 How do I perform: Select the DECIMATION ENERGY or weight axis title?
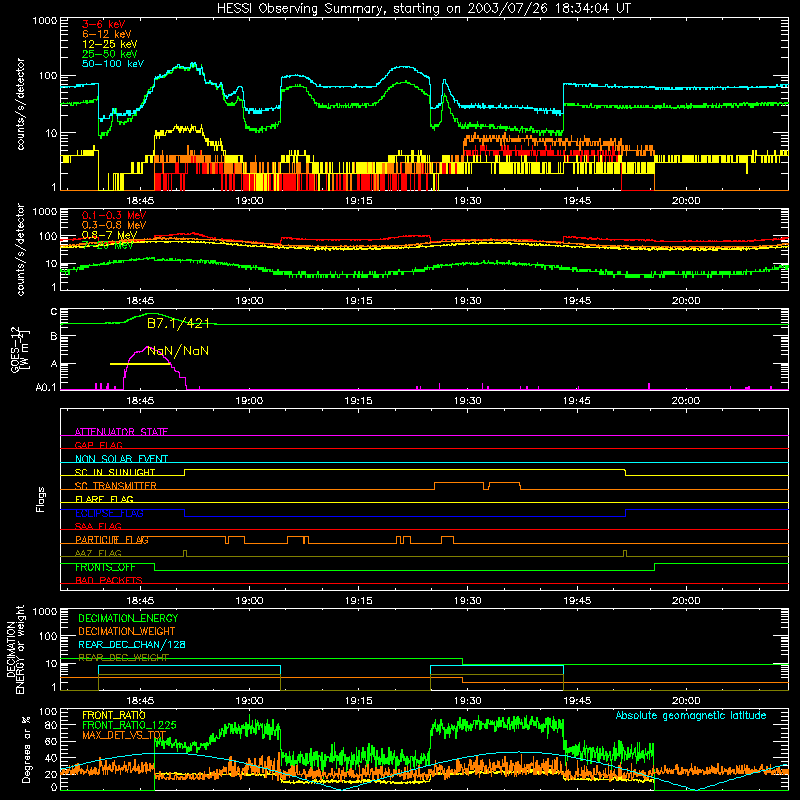(15, 650)
